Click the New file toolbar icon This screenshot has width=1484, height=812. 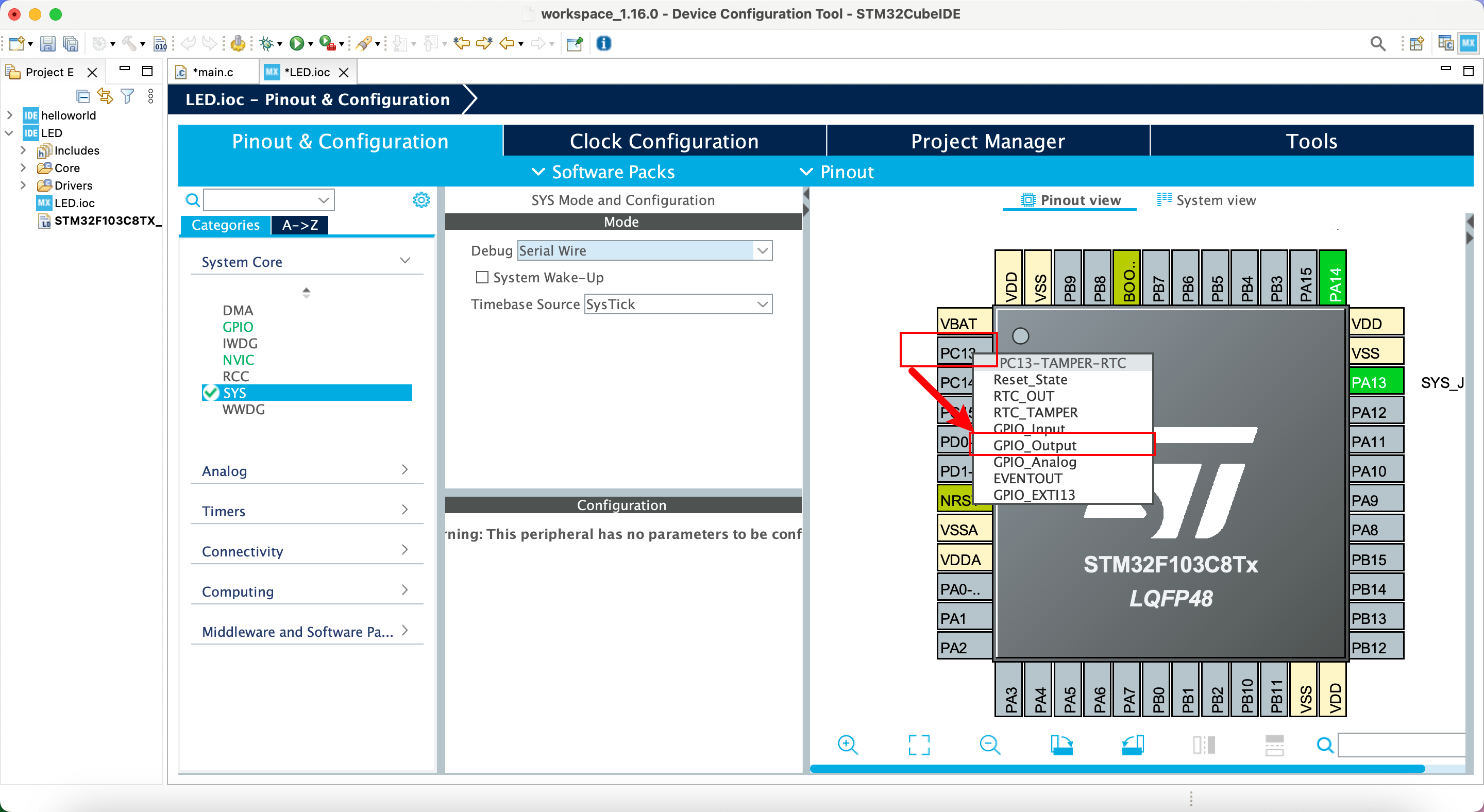coord(16,43)
